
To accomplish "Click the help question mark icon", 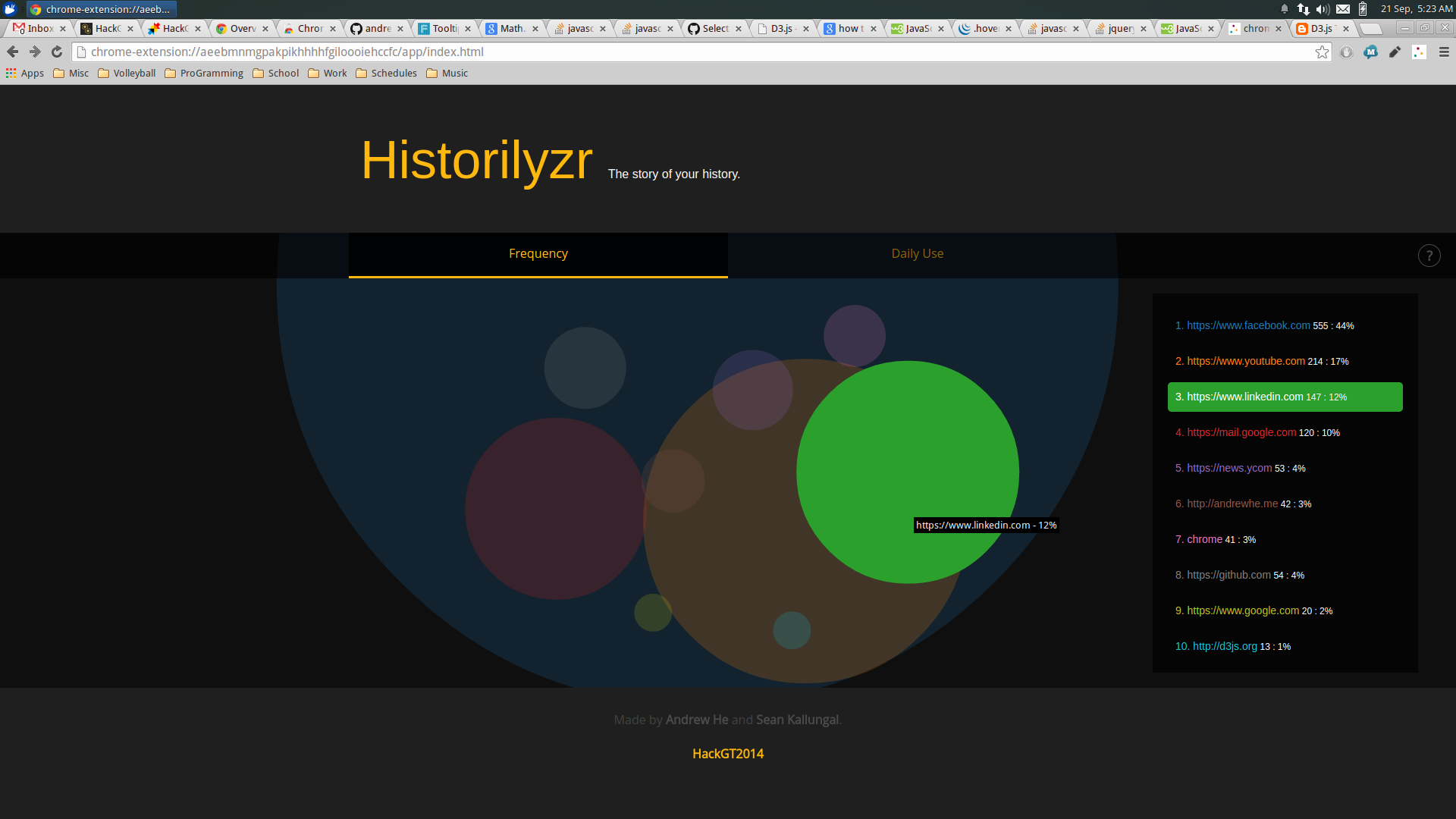I will tap(1429, 256).
